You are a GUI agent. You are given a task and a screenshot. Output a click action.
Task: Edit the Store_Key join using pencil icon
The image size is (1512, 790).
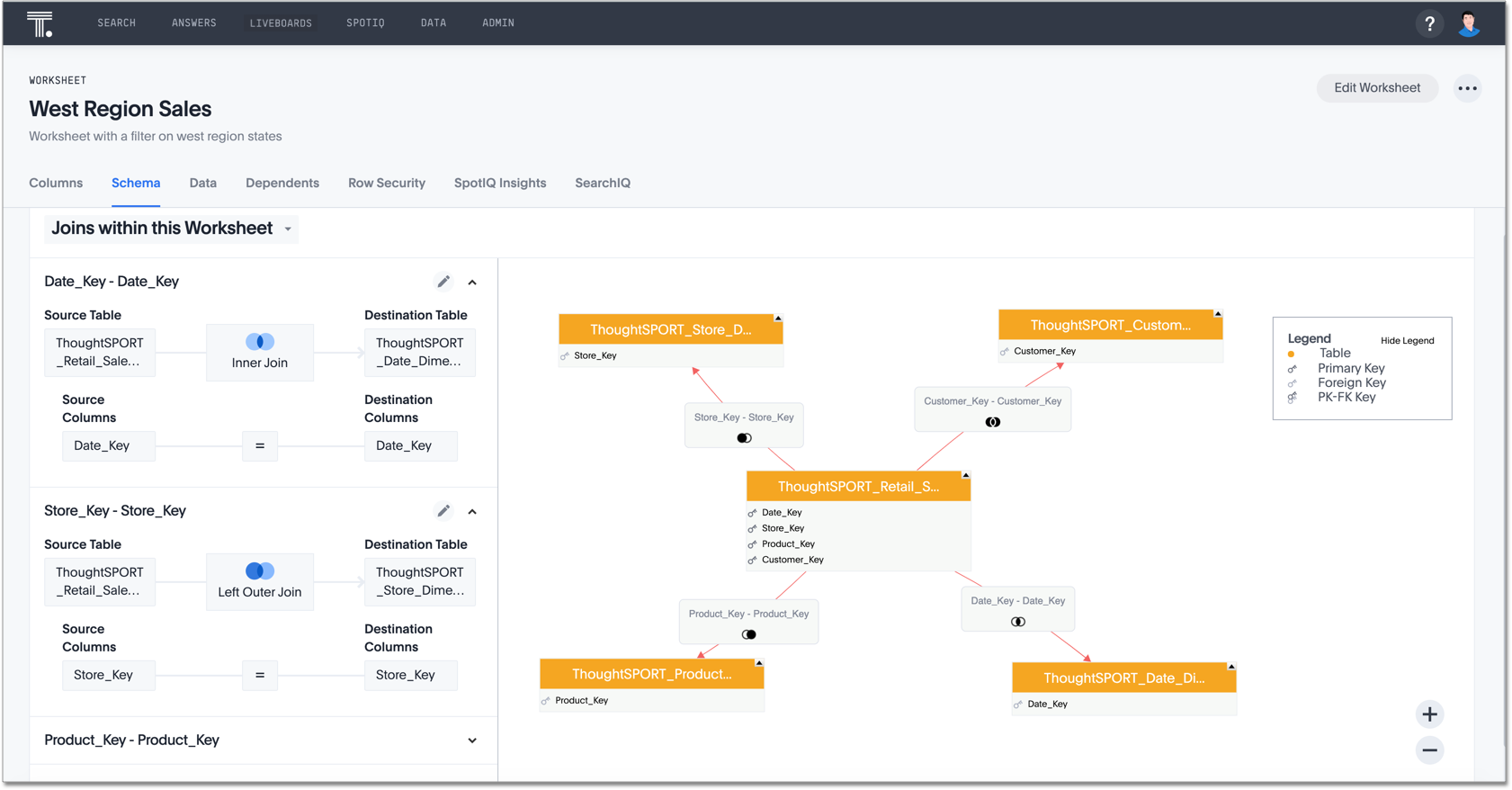tap(443, 511)
